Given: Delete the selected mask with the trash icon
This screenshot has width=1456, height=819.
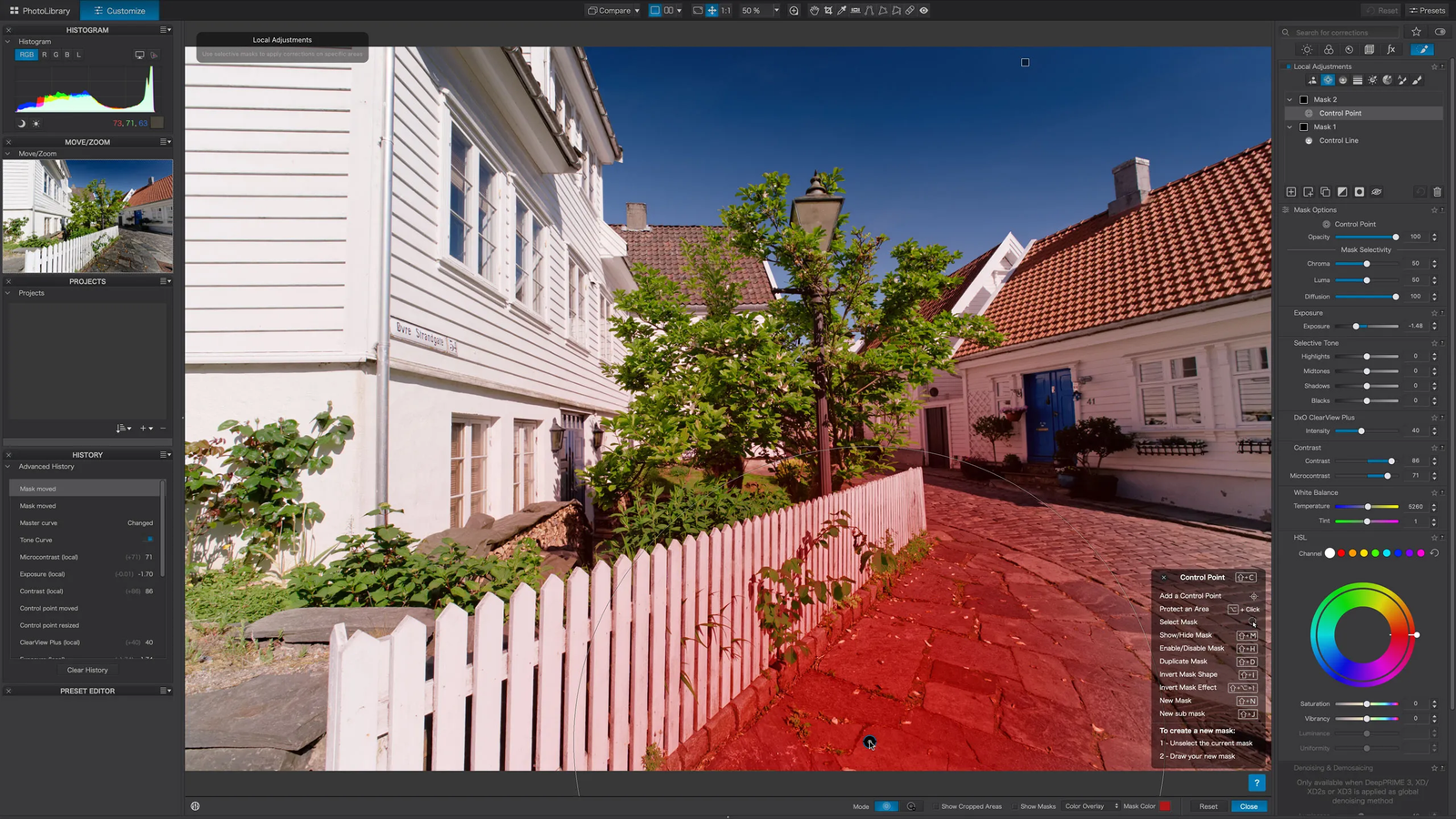Looking at the screenshot, I should point(1436,192).
